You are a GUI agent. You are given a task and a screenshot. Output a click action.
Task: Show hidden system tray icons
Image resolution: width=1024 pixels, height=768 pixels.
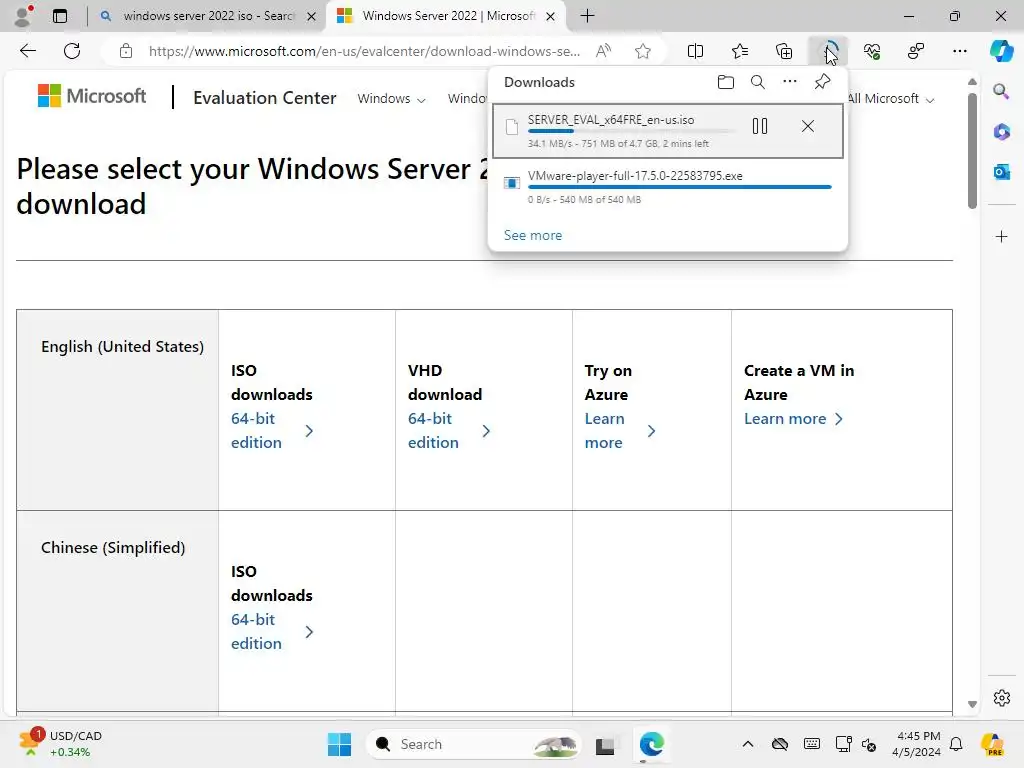coord(748,744)
